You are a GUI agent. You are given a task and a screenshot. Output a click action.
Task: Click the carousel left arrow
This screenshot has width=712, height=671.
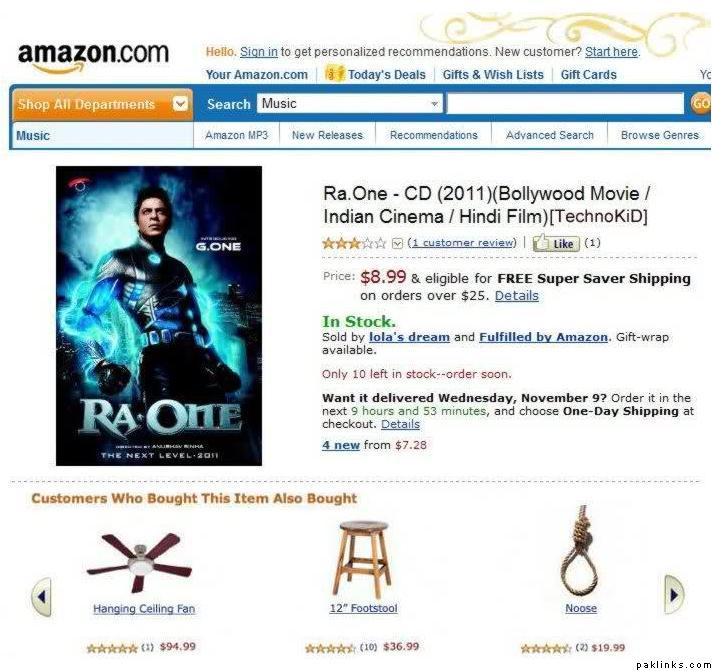[41, 597]
